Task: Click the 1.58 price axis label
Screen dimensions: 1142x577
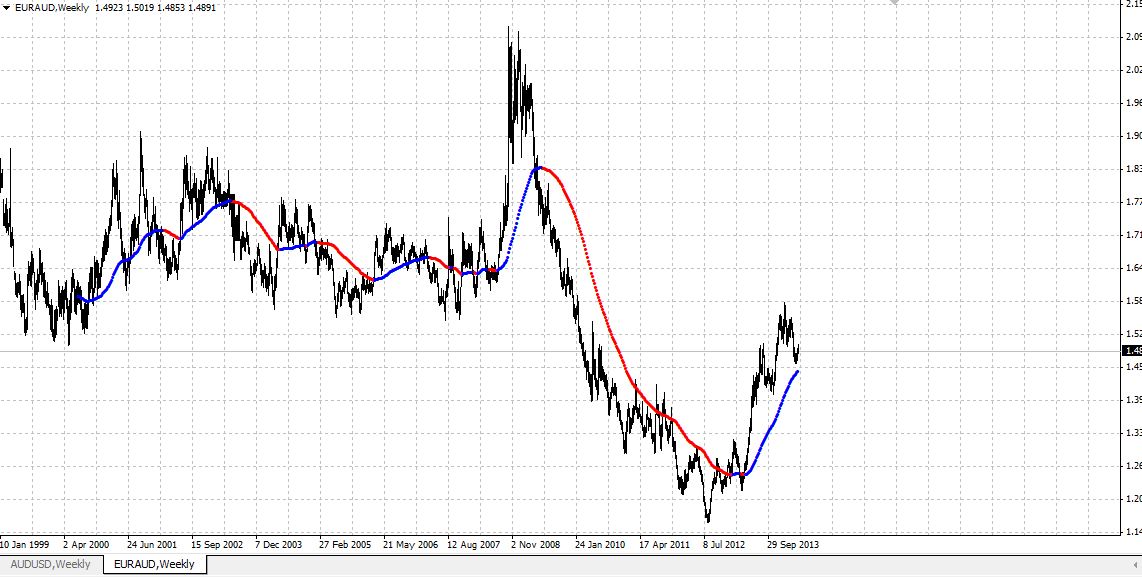Action: point(1133,301)
